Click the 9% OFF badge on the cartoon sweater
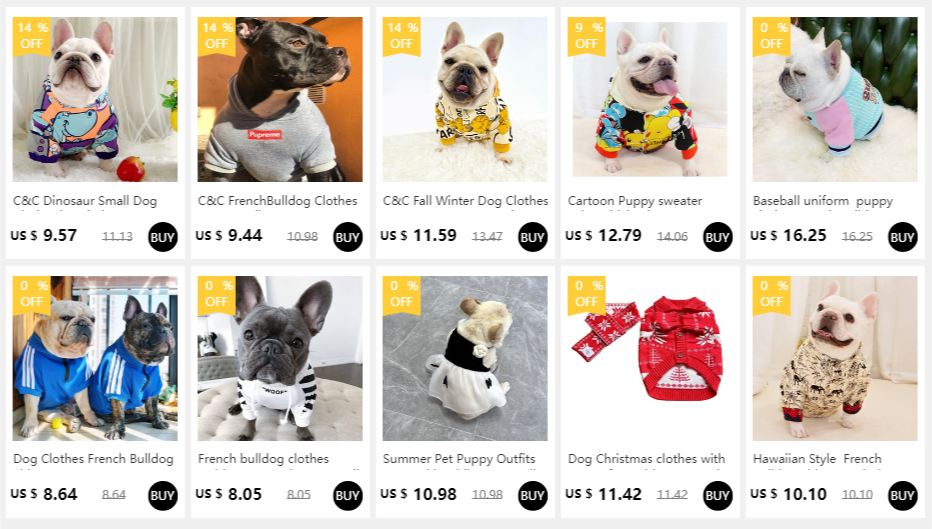932x529 pixels. (588, 36)
